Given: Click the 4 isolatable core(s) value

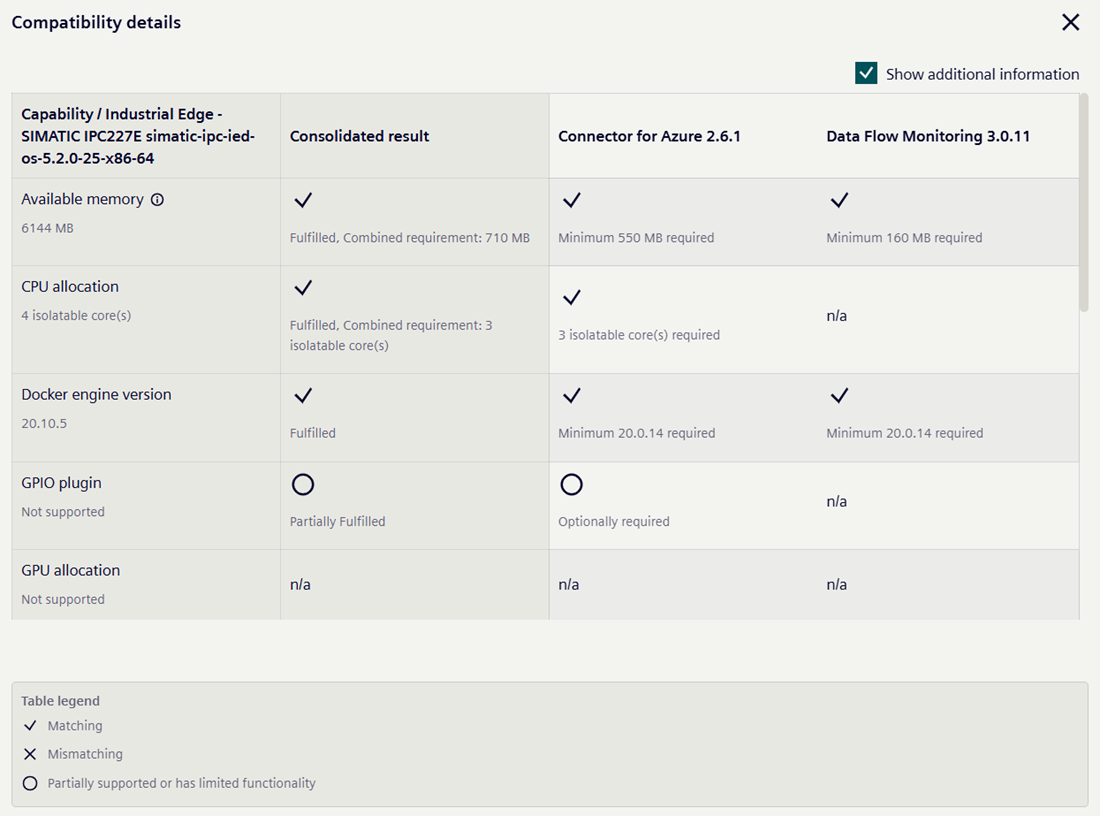Looking at the screenshot, I should pos(76,315).
